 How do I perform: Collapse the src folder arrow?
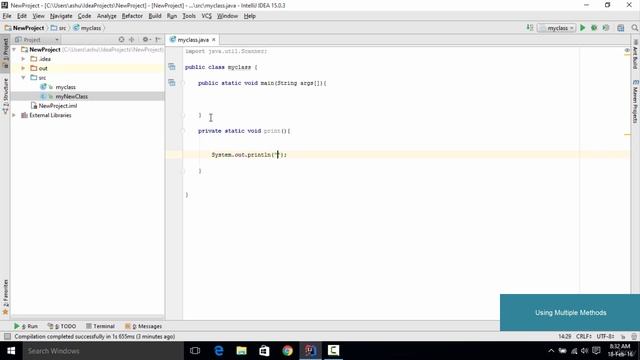coord(23,78)
